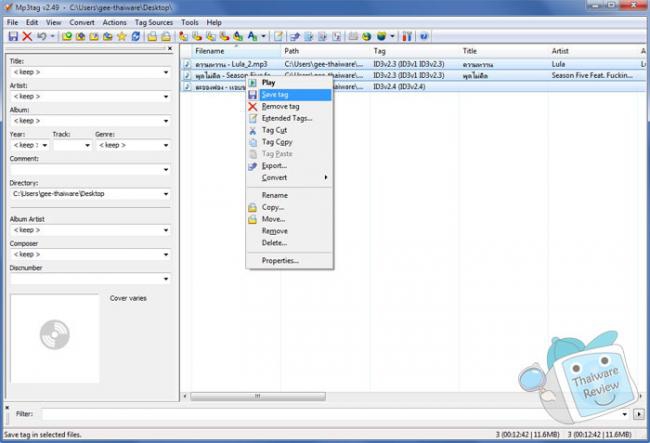Expand the Discnumber field dropdown
Viewport: 650px width, 443px height.
[x=166, y=279]
